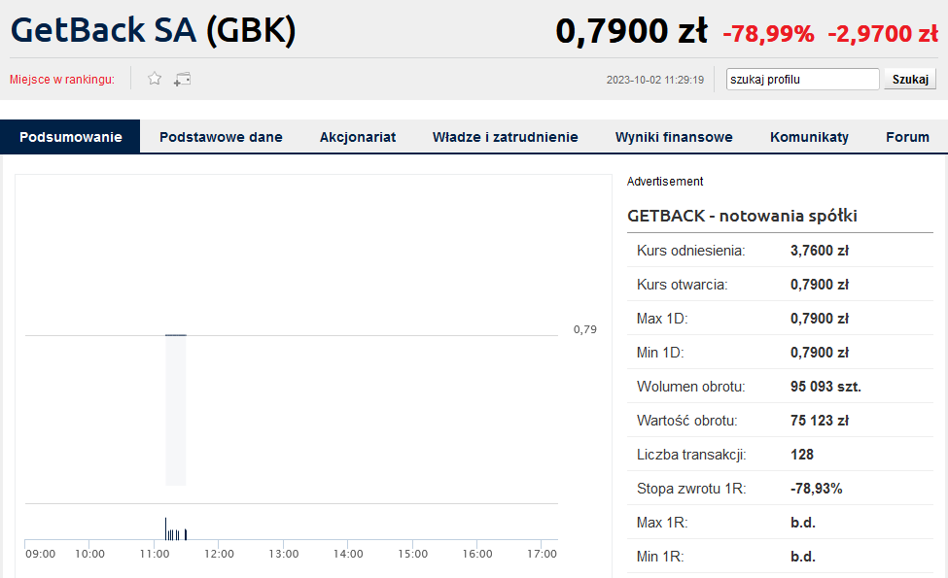Click the 13:00 time axis label
948x578 pixels.
tap(284, 554)
